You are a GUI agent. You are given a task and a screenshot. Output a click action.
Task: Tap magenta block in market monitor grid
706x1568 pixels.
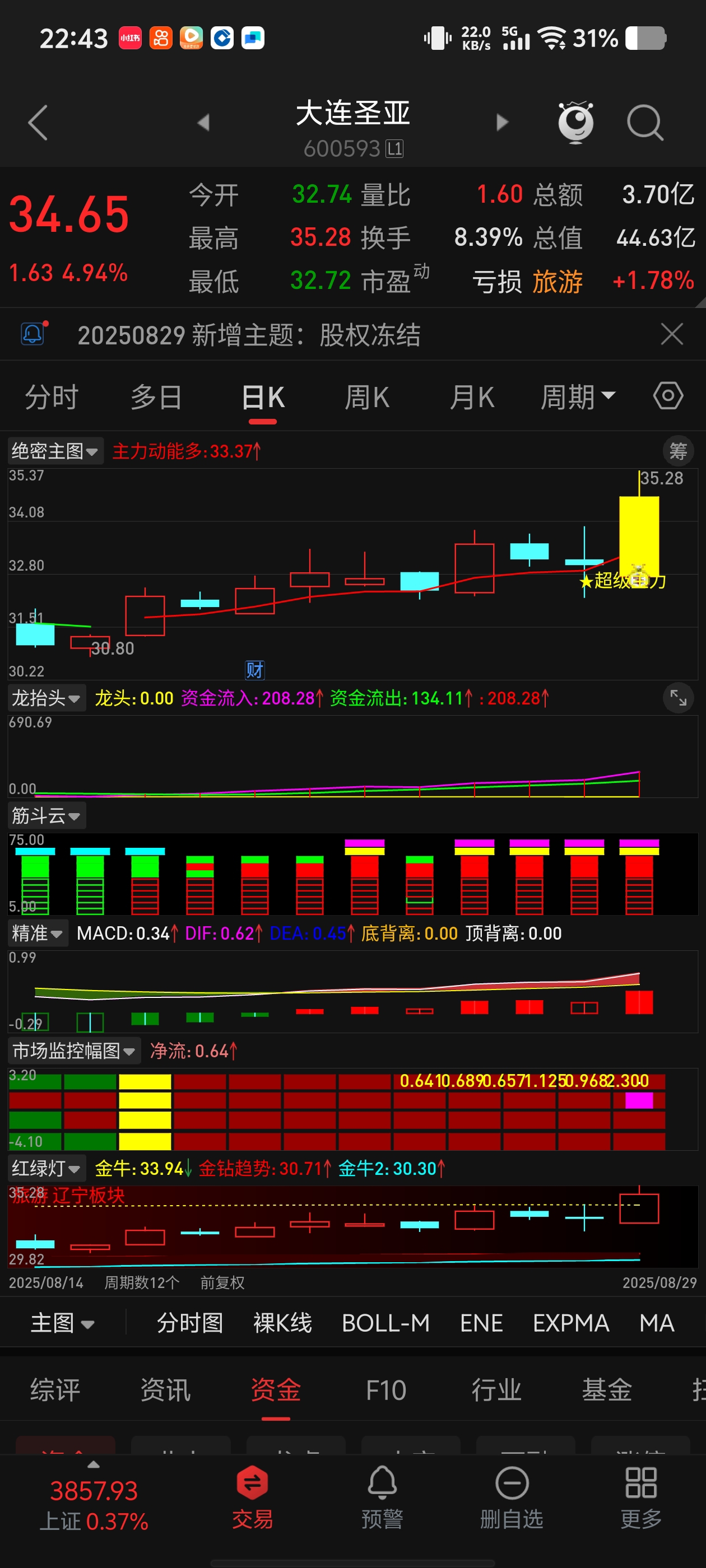point(639,1100)
